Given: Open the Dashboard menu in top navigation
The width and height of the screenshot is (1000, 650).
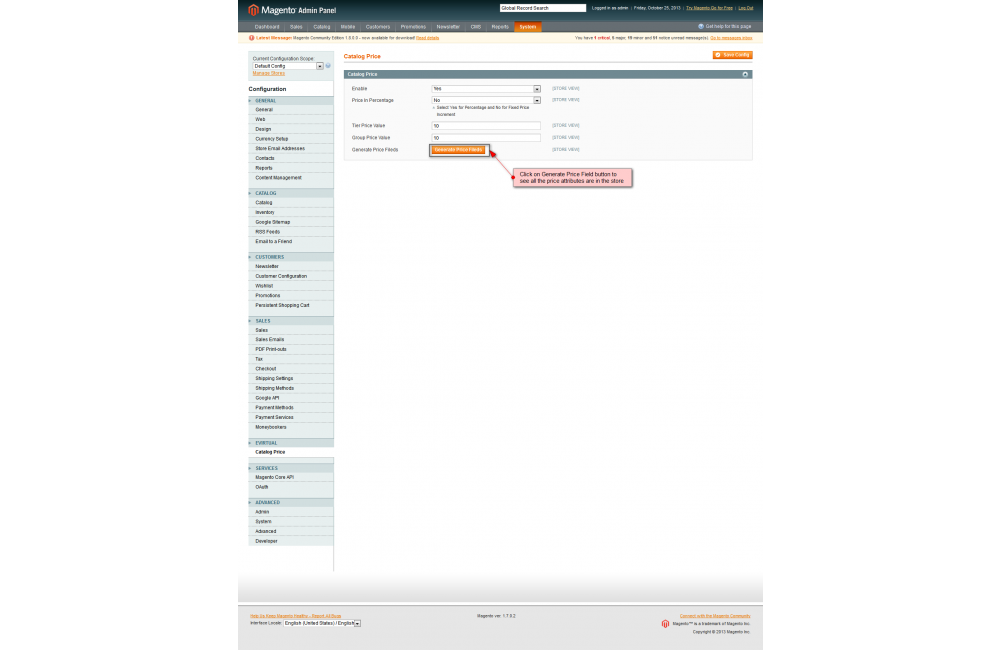Looking at the screenshot, I should (267, 27).
